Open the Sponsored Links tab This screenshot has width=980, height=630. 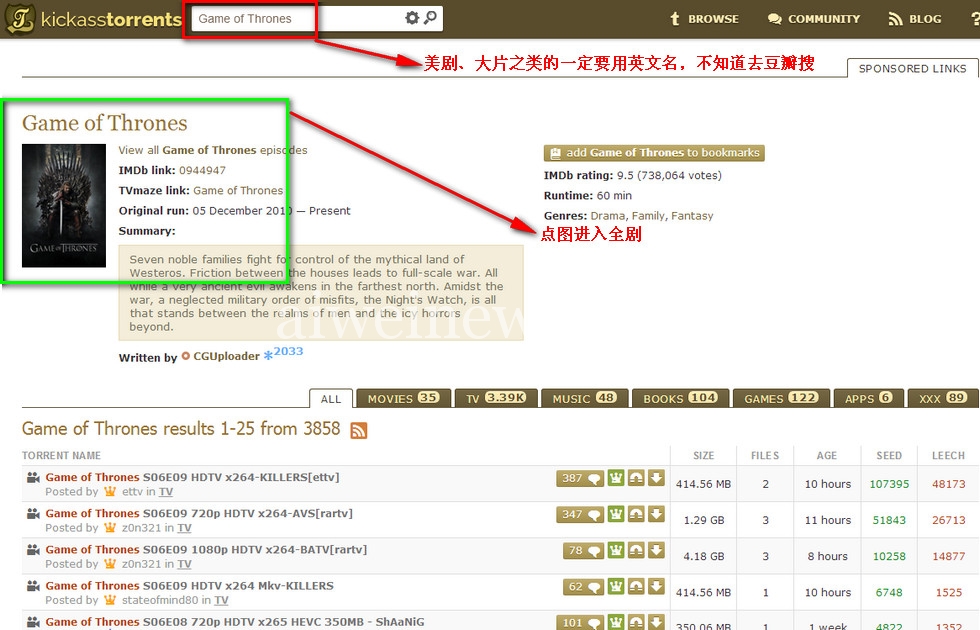912,68
